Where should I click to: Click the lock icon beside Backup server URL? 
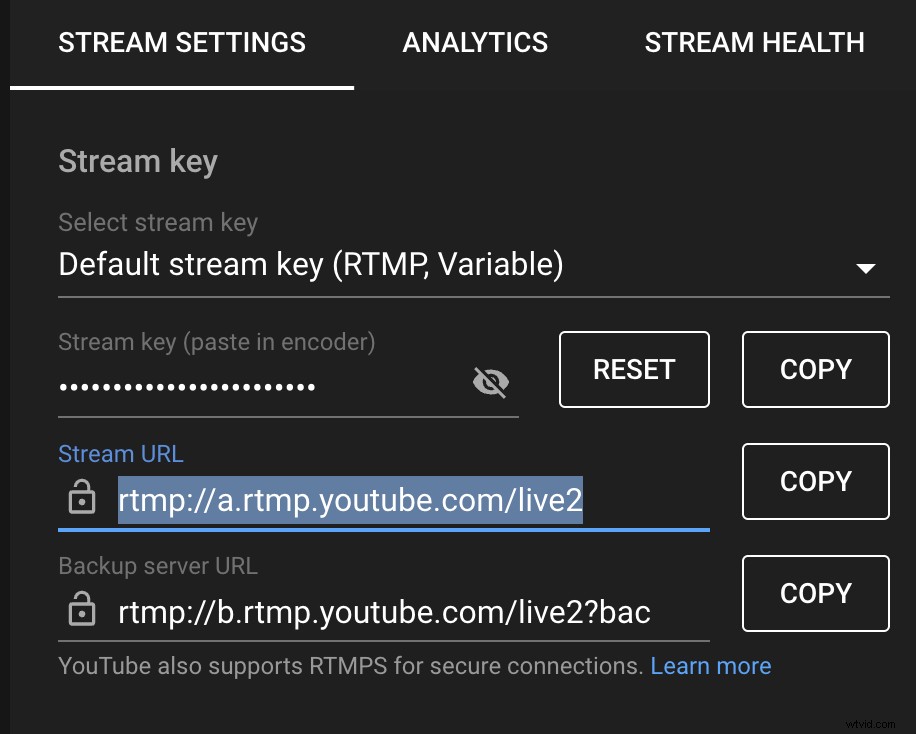point(81,609)
